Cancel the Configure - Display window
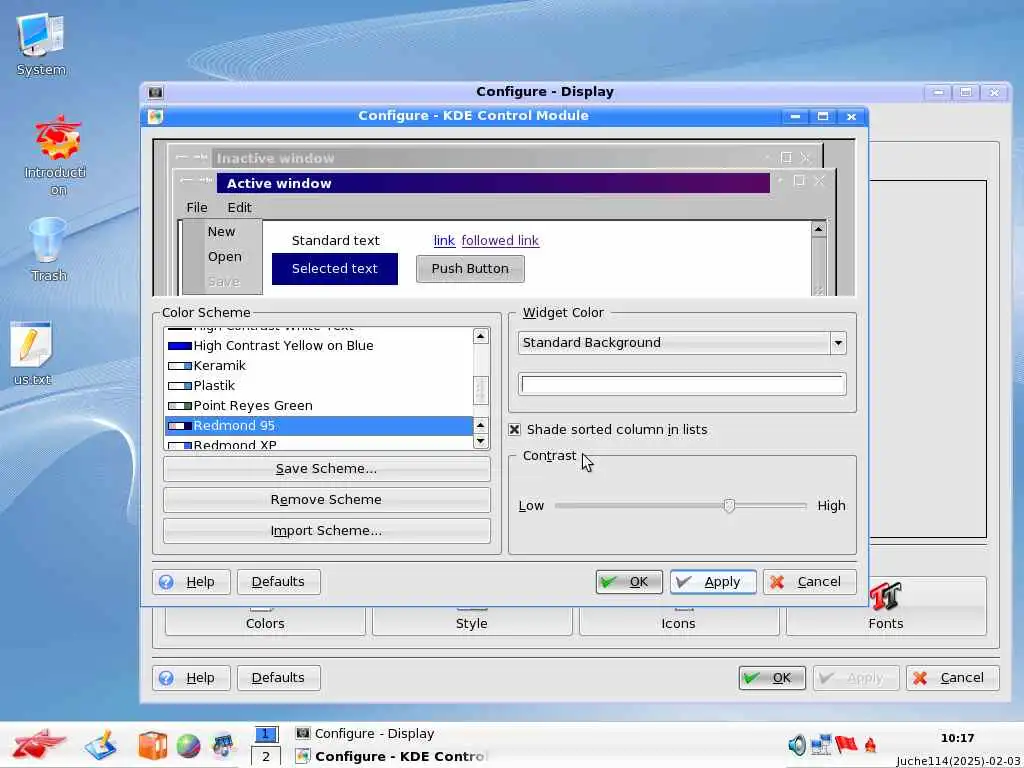The width and height of the screenshot is (1024, 768). pos(953,678)
